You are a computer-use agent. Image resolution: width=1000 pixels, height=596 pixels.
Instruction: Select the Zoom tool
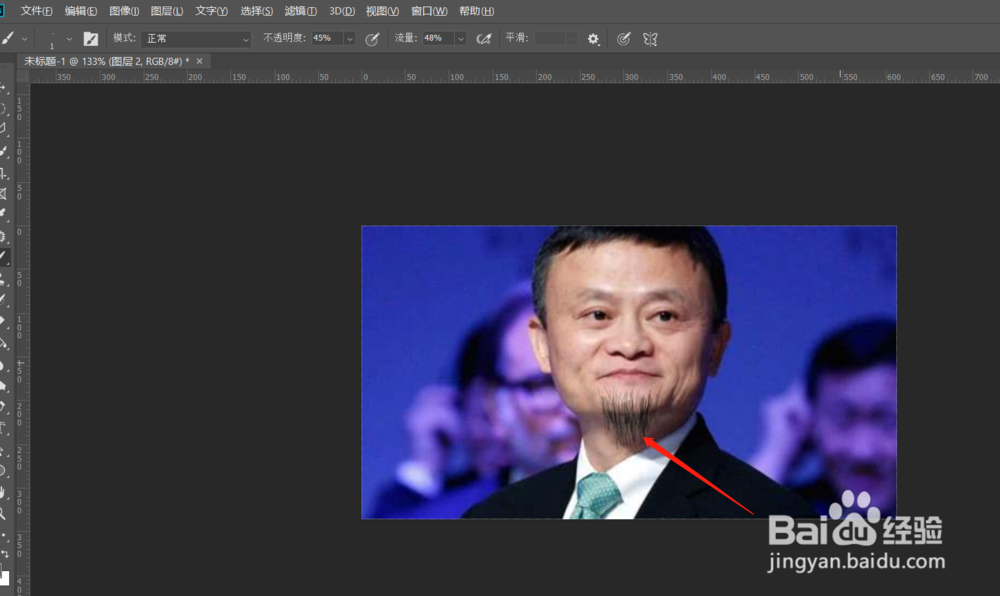click(3, 513)
